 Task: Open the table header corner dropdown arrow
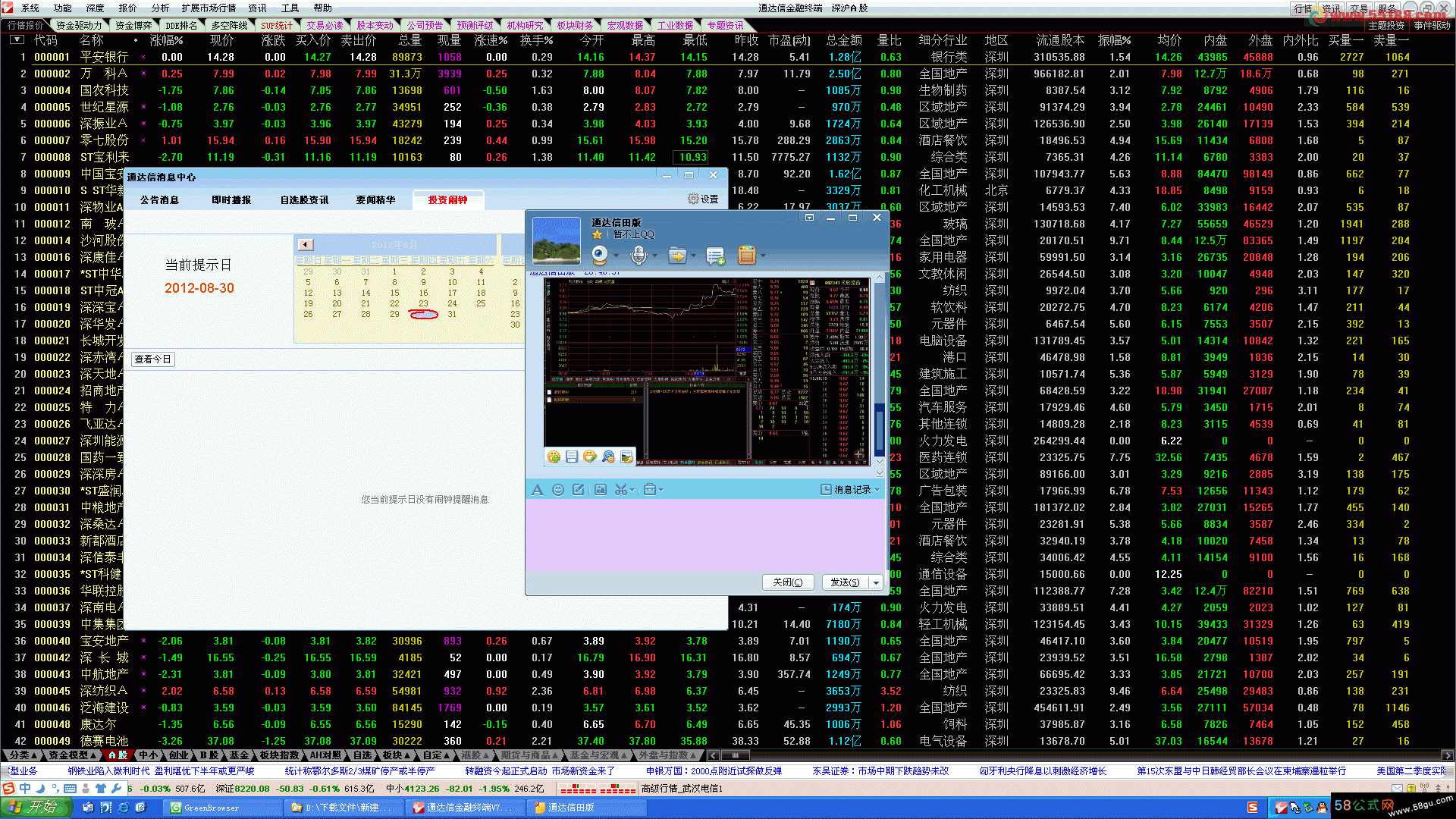(x=17, y=39)
